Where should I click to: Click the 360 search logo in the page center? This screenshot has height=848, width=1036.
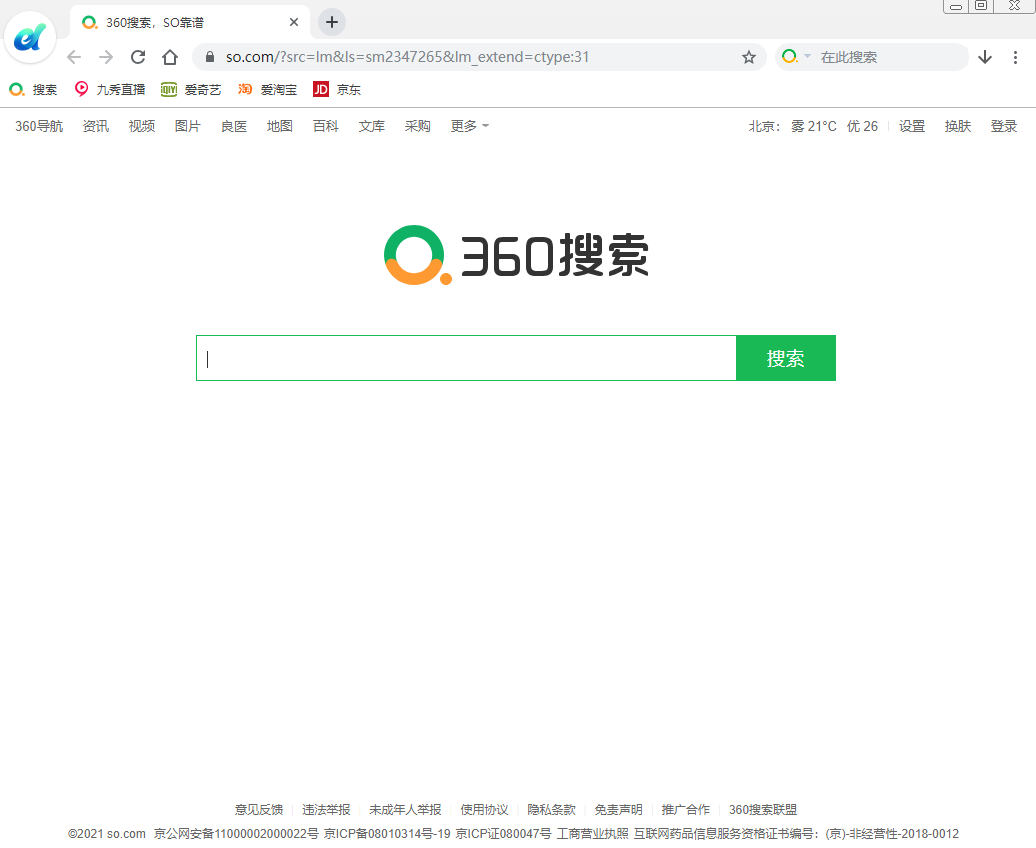coord(516,255)
